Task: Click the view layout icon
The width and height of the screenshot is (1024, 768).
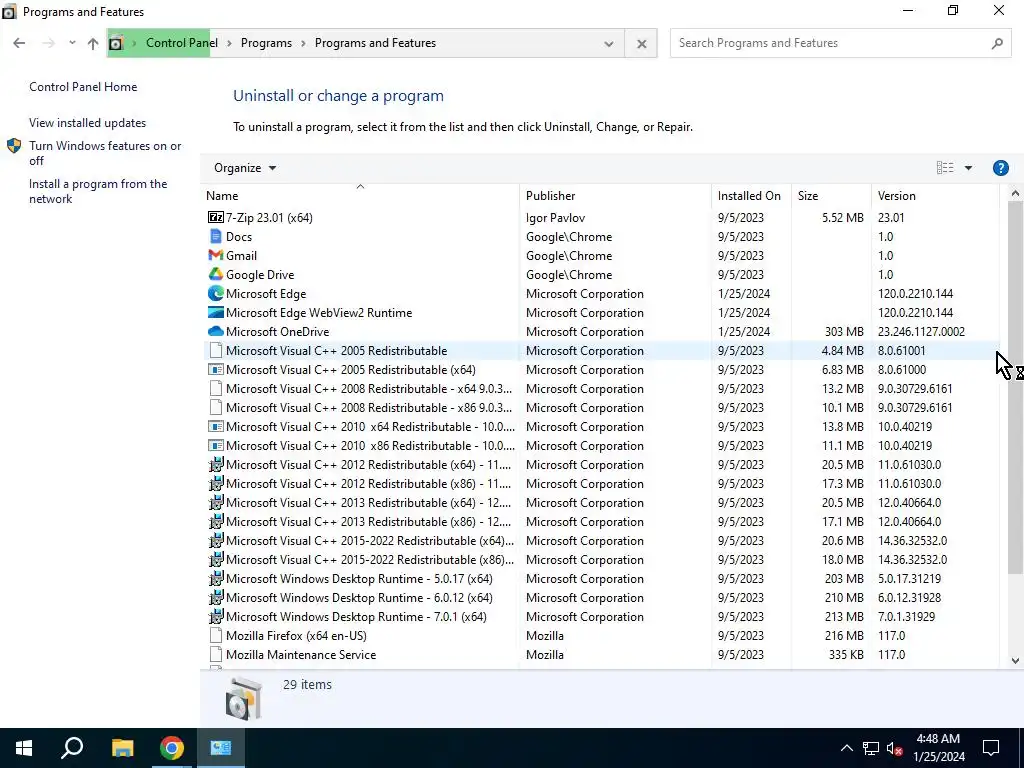Action: pyautogui.click(x=945, y=168)
